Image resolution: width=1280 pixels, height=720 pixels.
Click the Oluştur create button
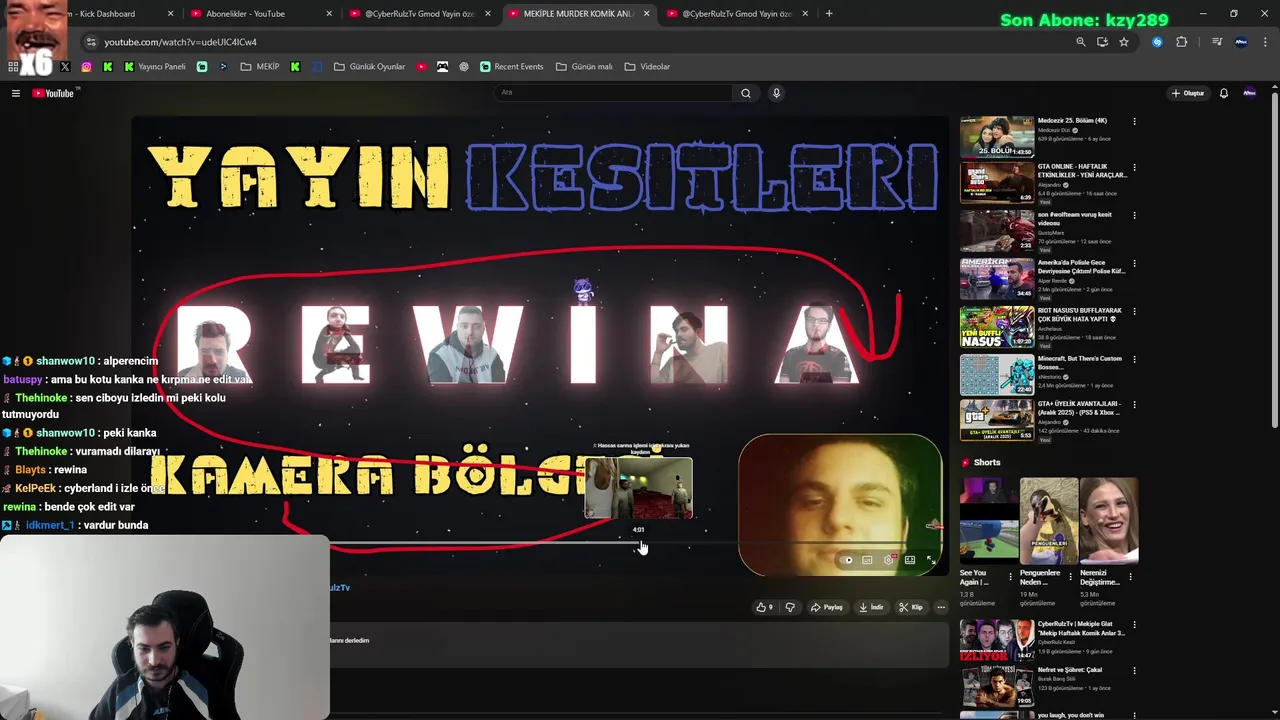pyautogui.click(x=1188, y=93)
